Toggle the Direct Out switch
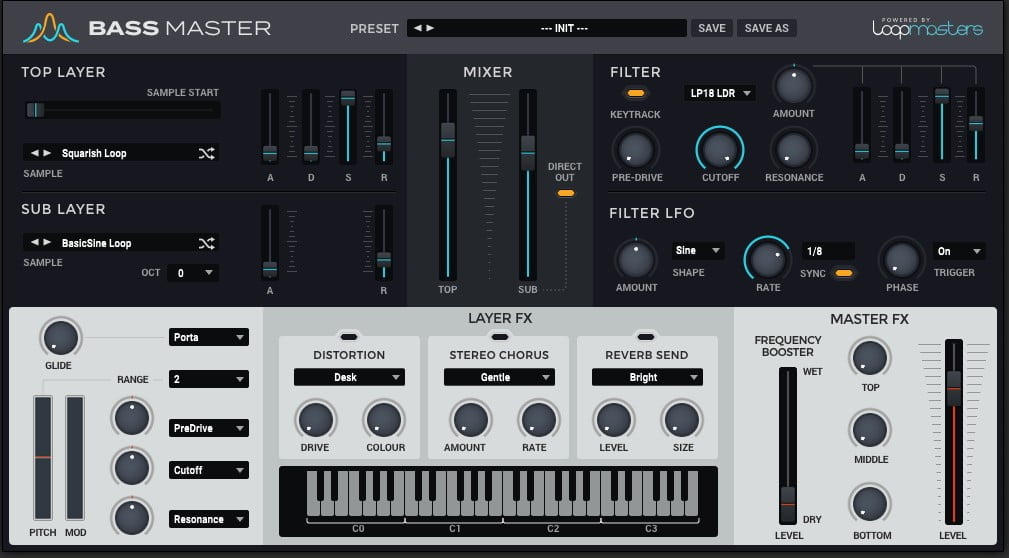The width and height of the screenshot is (1009, 558). pyautogui.click(x=565, y=192)
